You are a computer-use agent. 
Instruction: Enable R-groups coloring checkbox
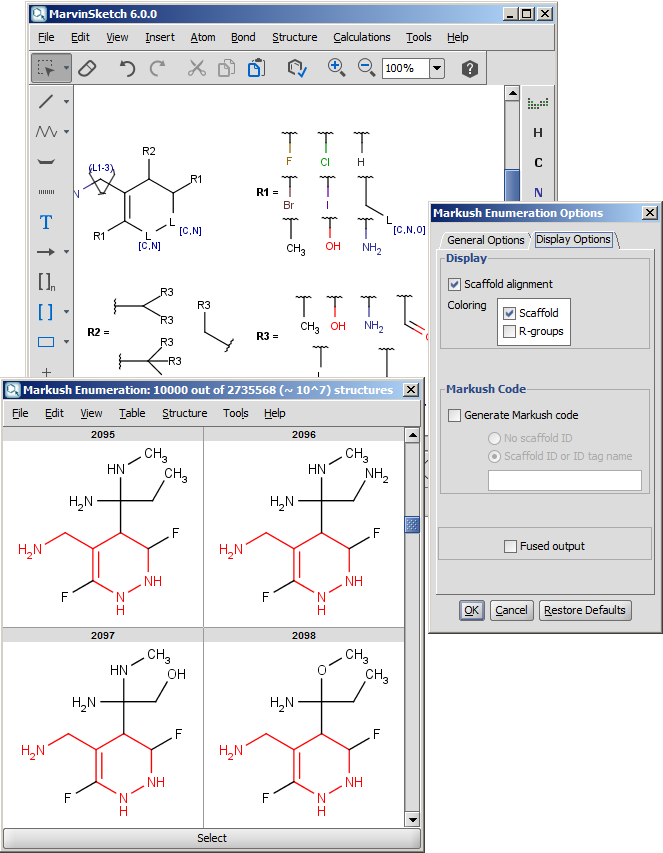510,331
